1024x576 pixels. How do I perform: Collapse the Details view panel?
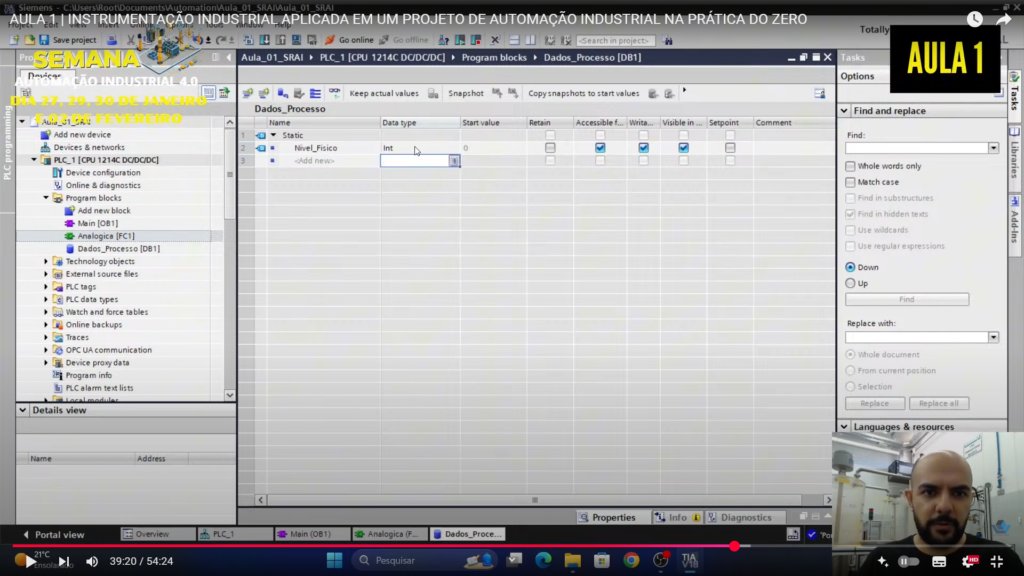click(x=23, y=410)
